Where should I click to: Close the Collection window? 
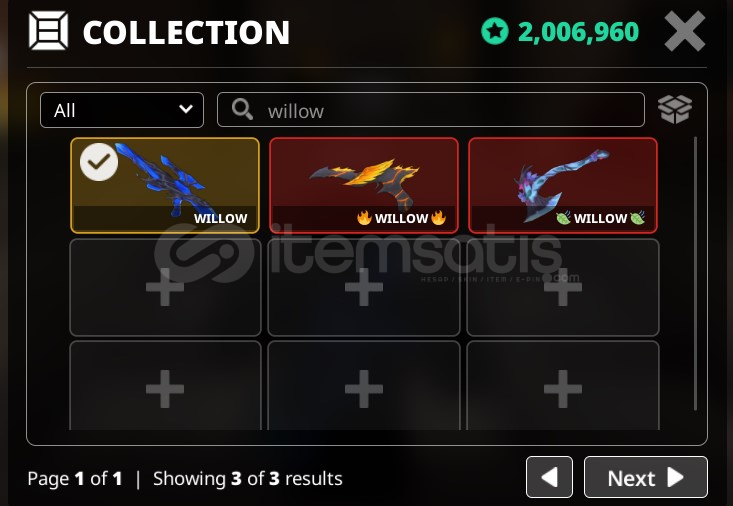[685, 31]
